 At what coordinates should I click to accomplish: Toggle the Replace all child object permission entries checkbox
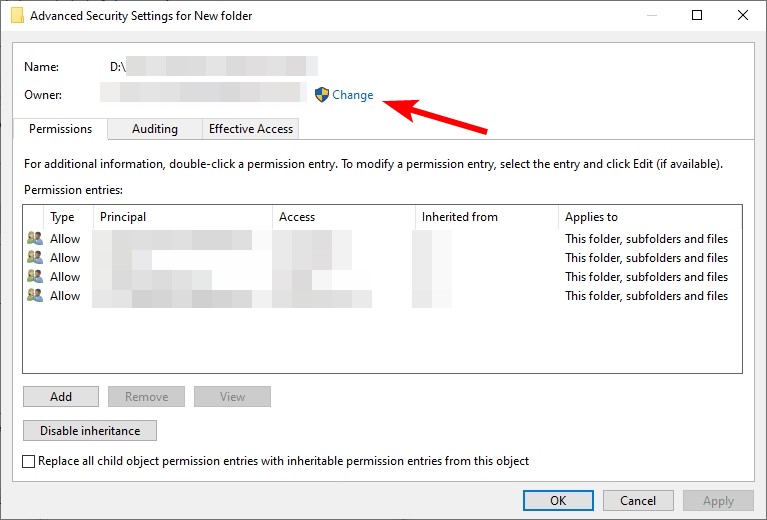pos(28,461)
